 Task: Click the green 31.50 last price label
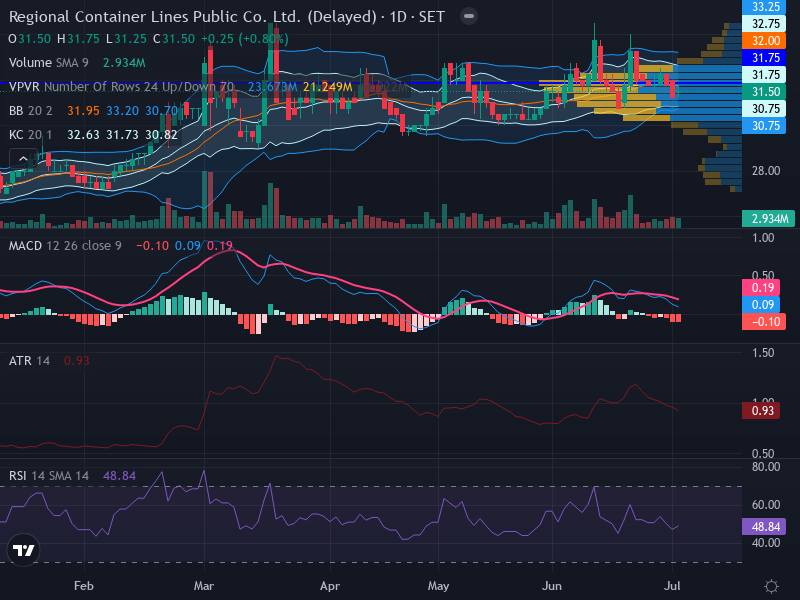click(764, 92)
